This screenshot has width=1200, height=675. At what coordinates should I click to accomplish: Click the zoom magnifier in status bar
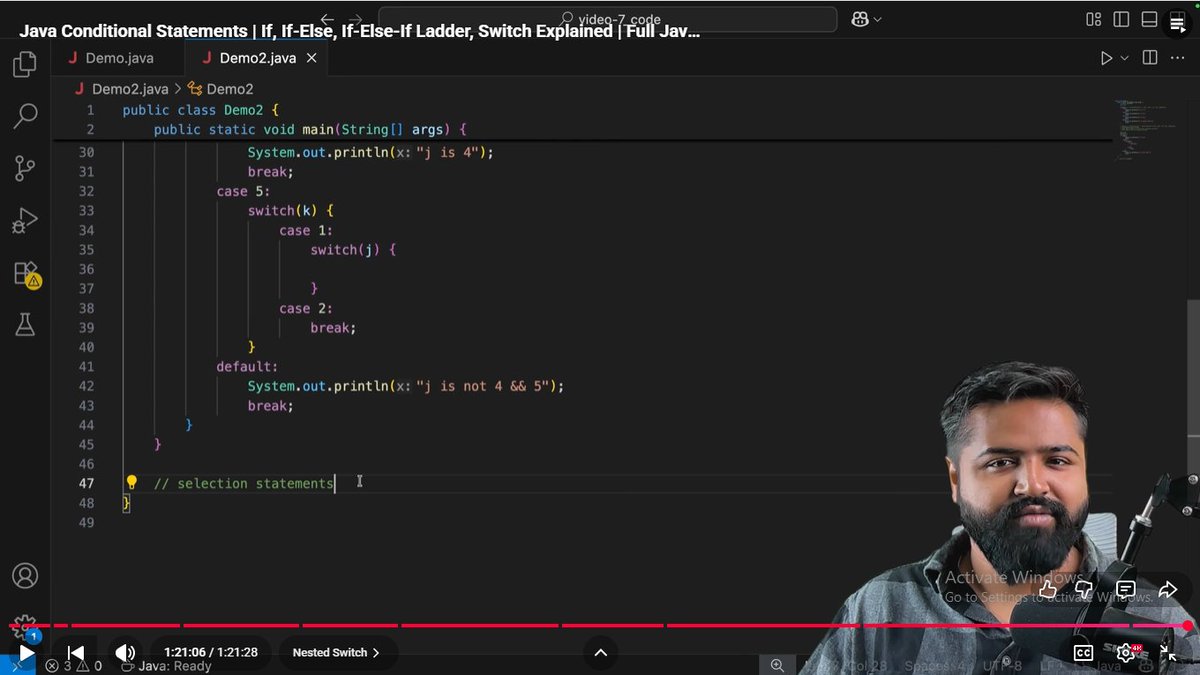pos(777,665)
